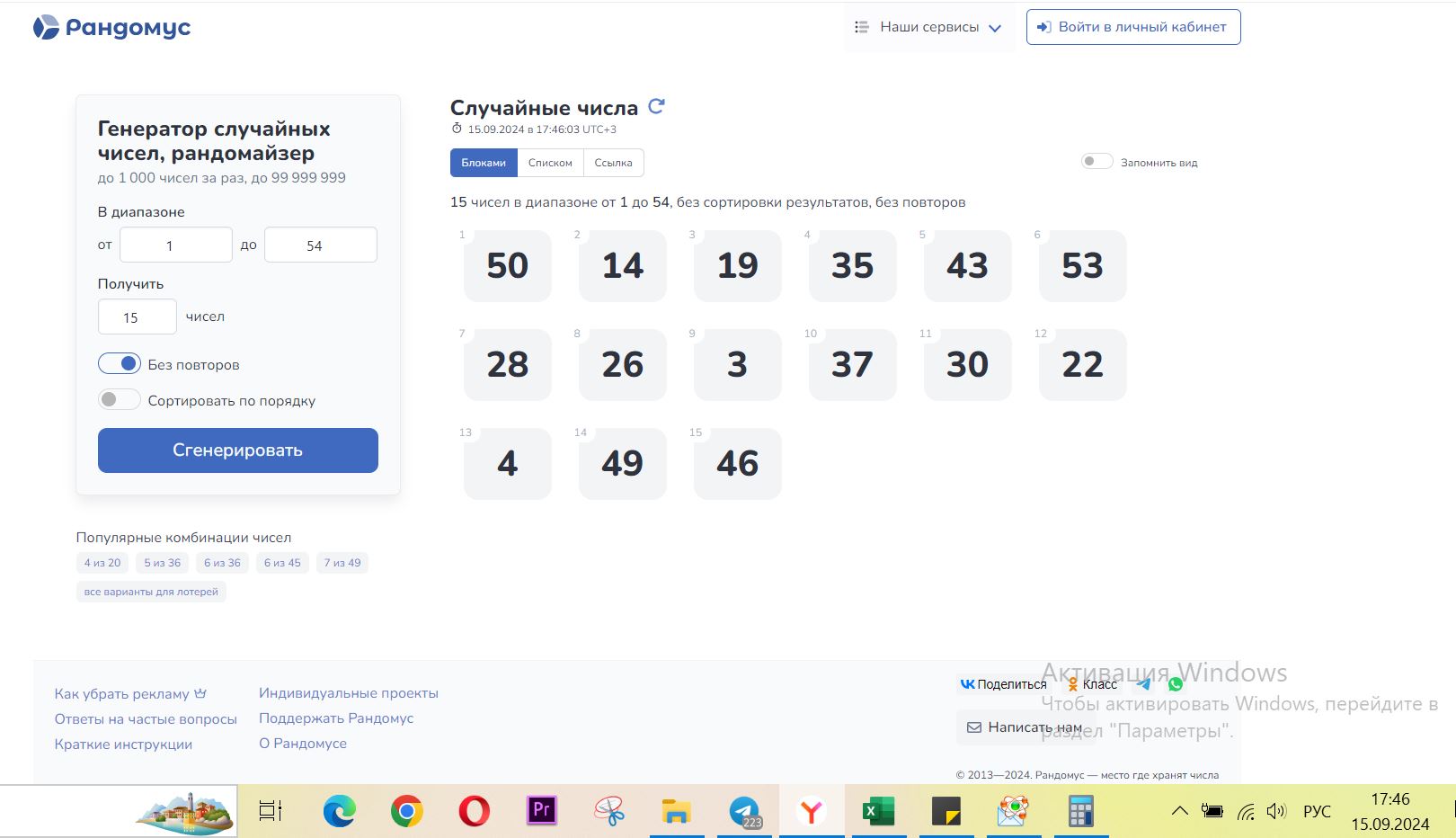Viewport: 1456px width, 838px height.
Task: Switch to the Ссылка tab
Action: [x=613, y=163]
